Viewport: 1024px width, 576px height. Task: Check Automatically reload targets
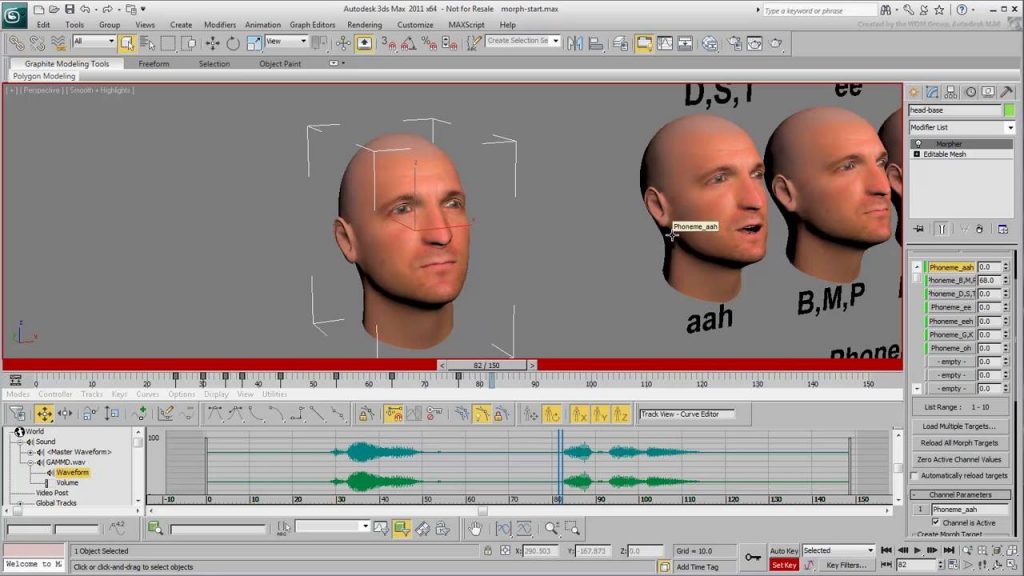tap(914, 475)
